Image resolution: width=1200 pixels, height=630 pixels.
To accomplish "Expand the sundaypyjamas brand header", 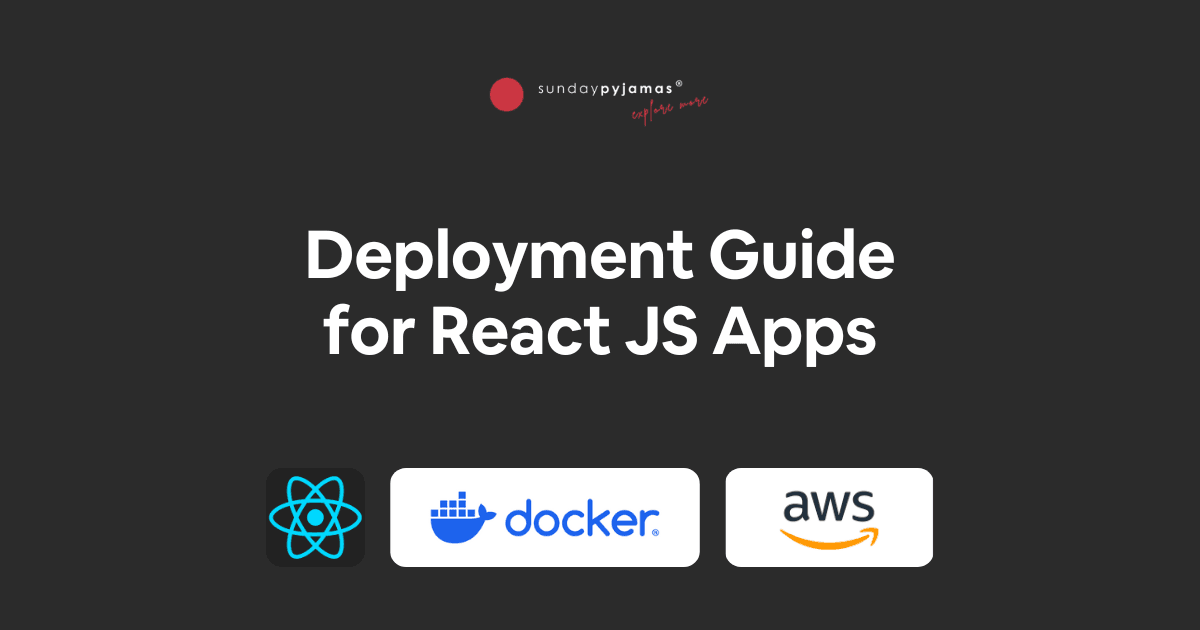I will pos(600,95).
